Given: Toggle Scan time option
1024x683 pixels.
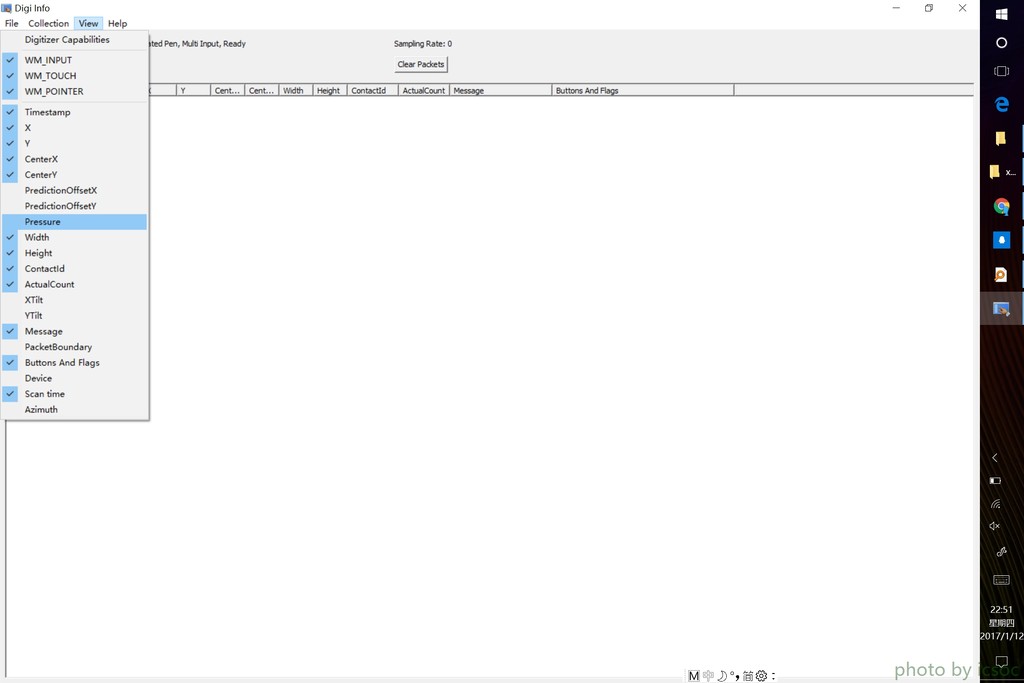Looking at the screenshot, I should [x=74, y=394].
